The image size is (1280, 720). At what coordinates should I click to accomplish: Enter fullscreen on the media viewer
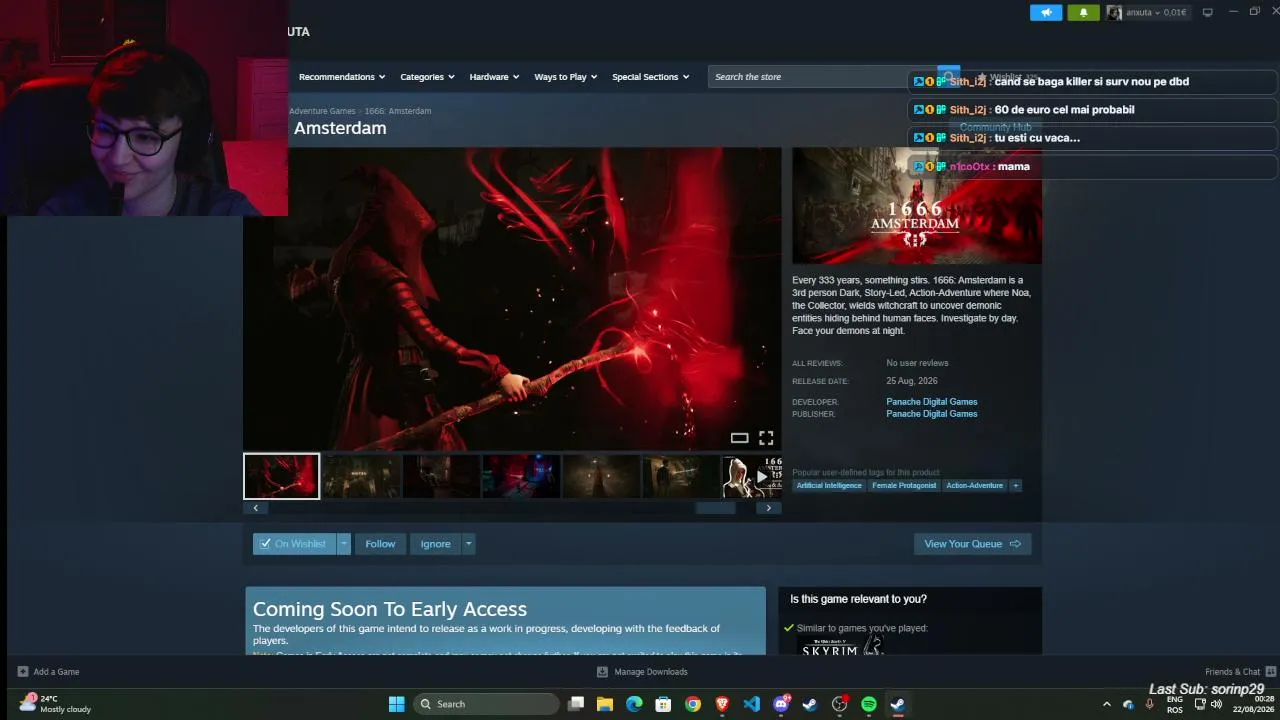[x=766, y=438]
